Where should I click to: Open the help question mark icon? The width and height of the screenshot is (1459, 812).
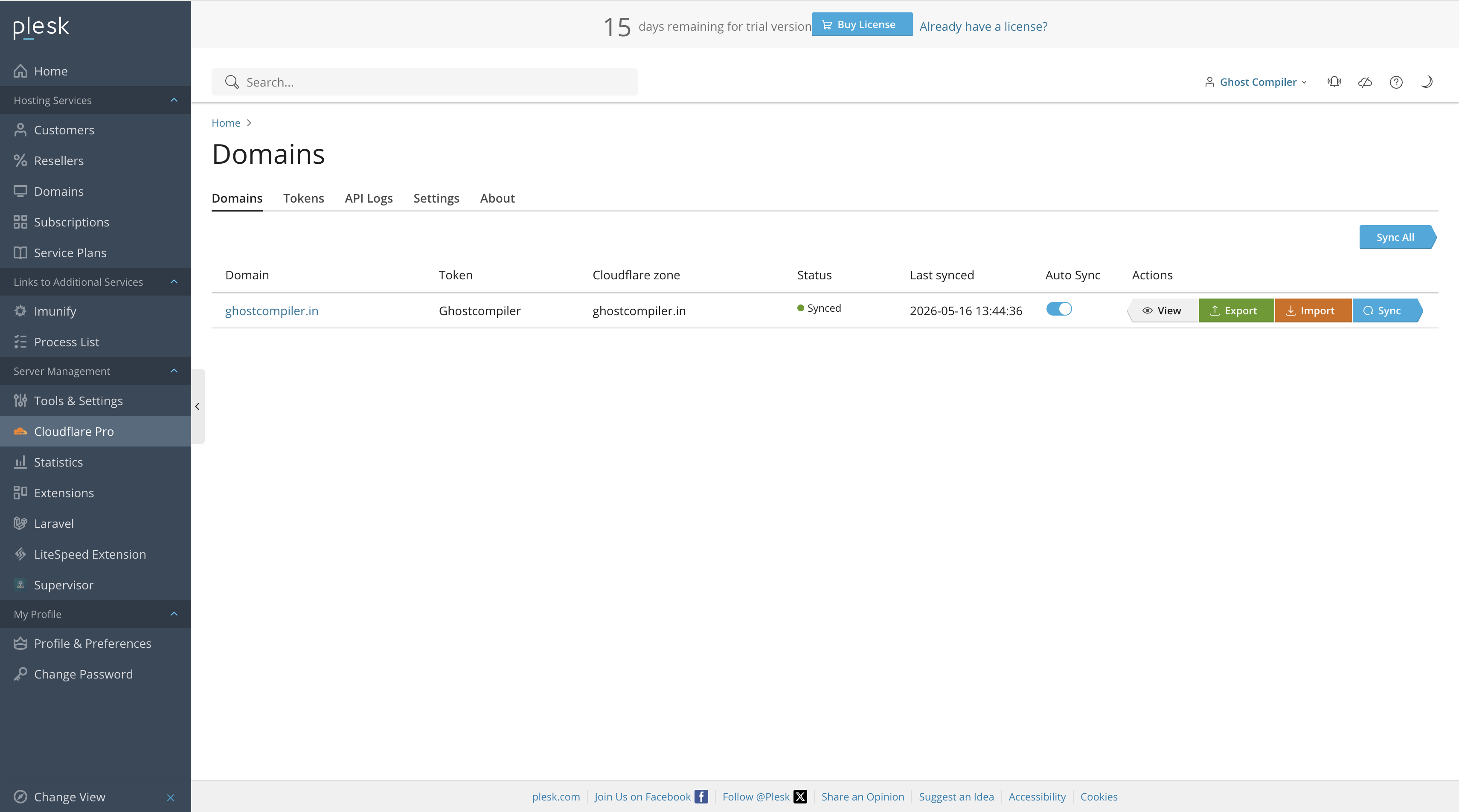coord(1396,82)
